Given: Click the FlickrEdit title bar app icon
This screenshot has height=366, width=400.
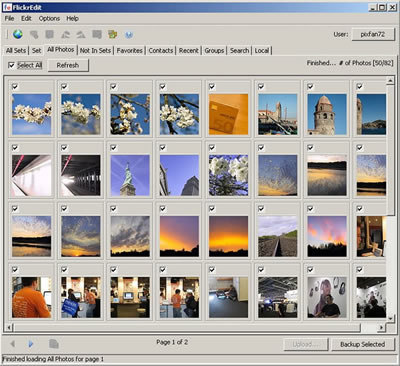Looking at the screenshot, I should click(x=8, y=7).
